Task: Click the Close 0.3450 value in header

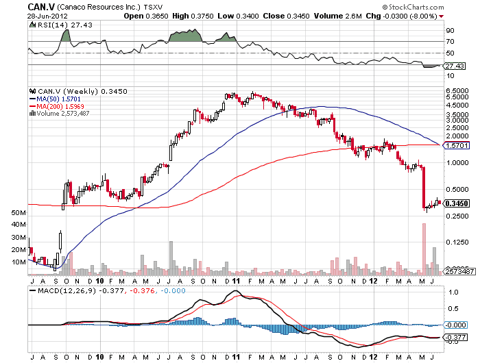Action: [x=286, y=16]
